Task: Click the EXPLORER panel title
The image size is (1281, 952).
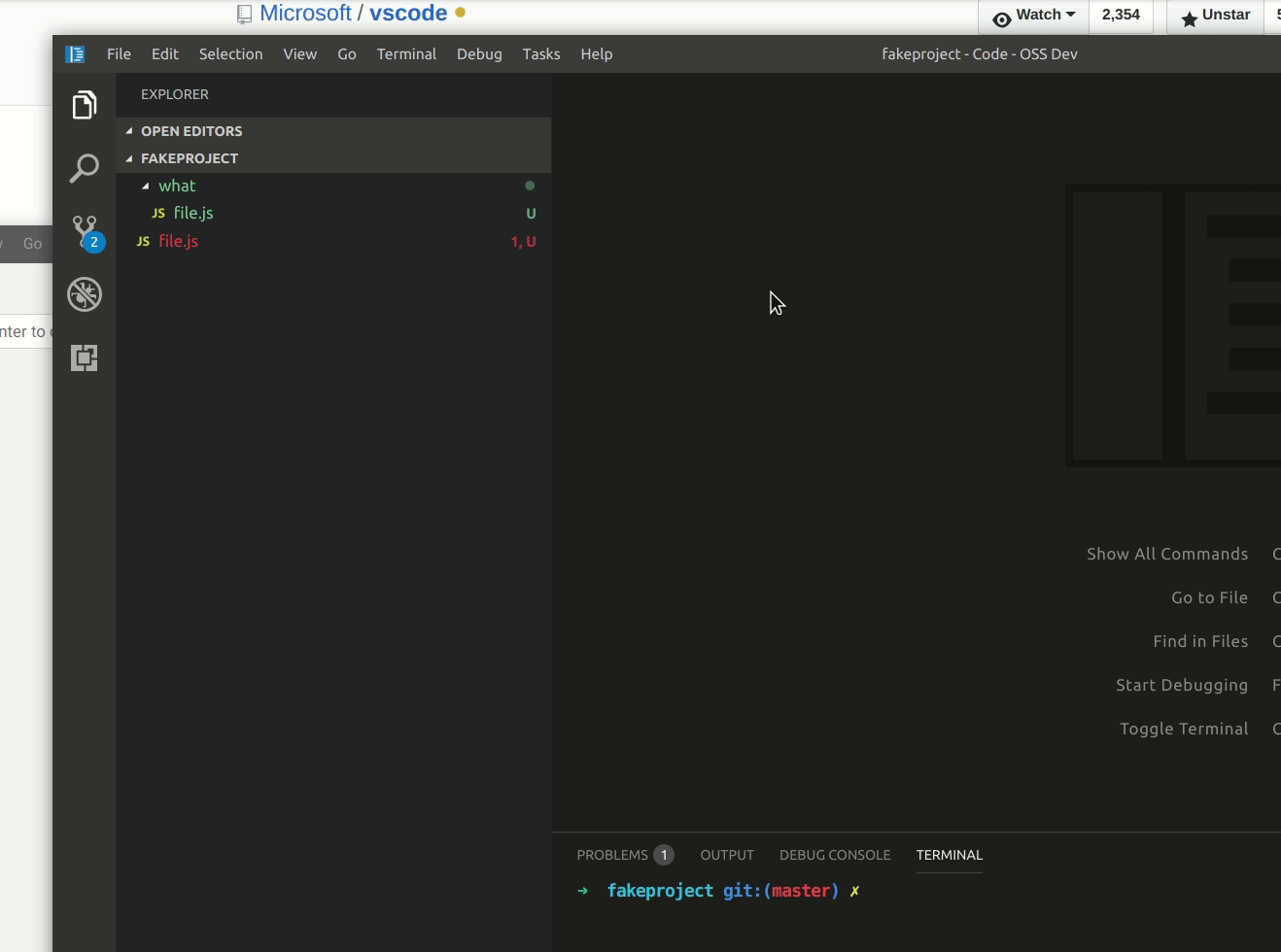Action: click(x=175, y=94)
